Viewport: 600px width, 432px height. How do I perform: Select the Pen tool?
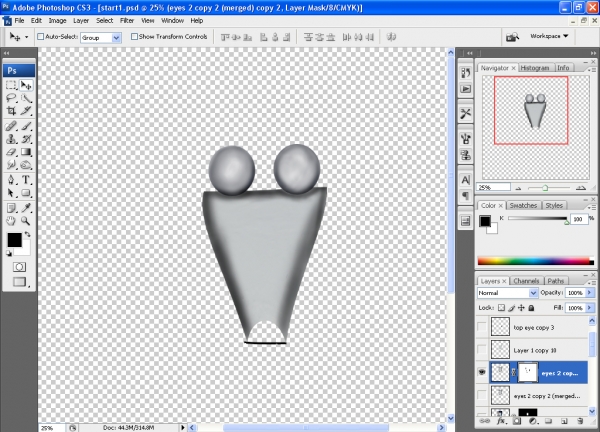(x=11, y=179)
